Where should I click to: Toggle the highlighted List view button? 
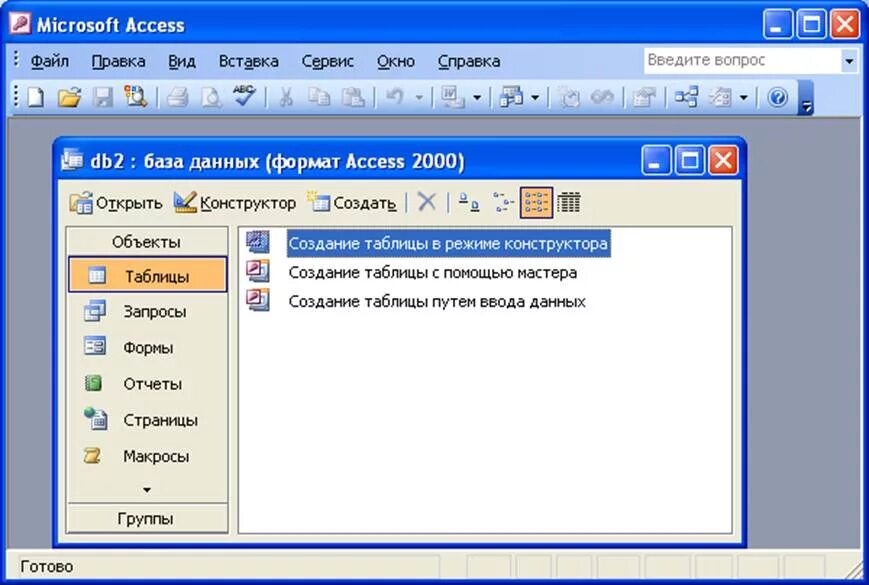click(x=536, y=203)
